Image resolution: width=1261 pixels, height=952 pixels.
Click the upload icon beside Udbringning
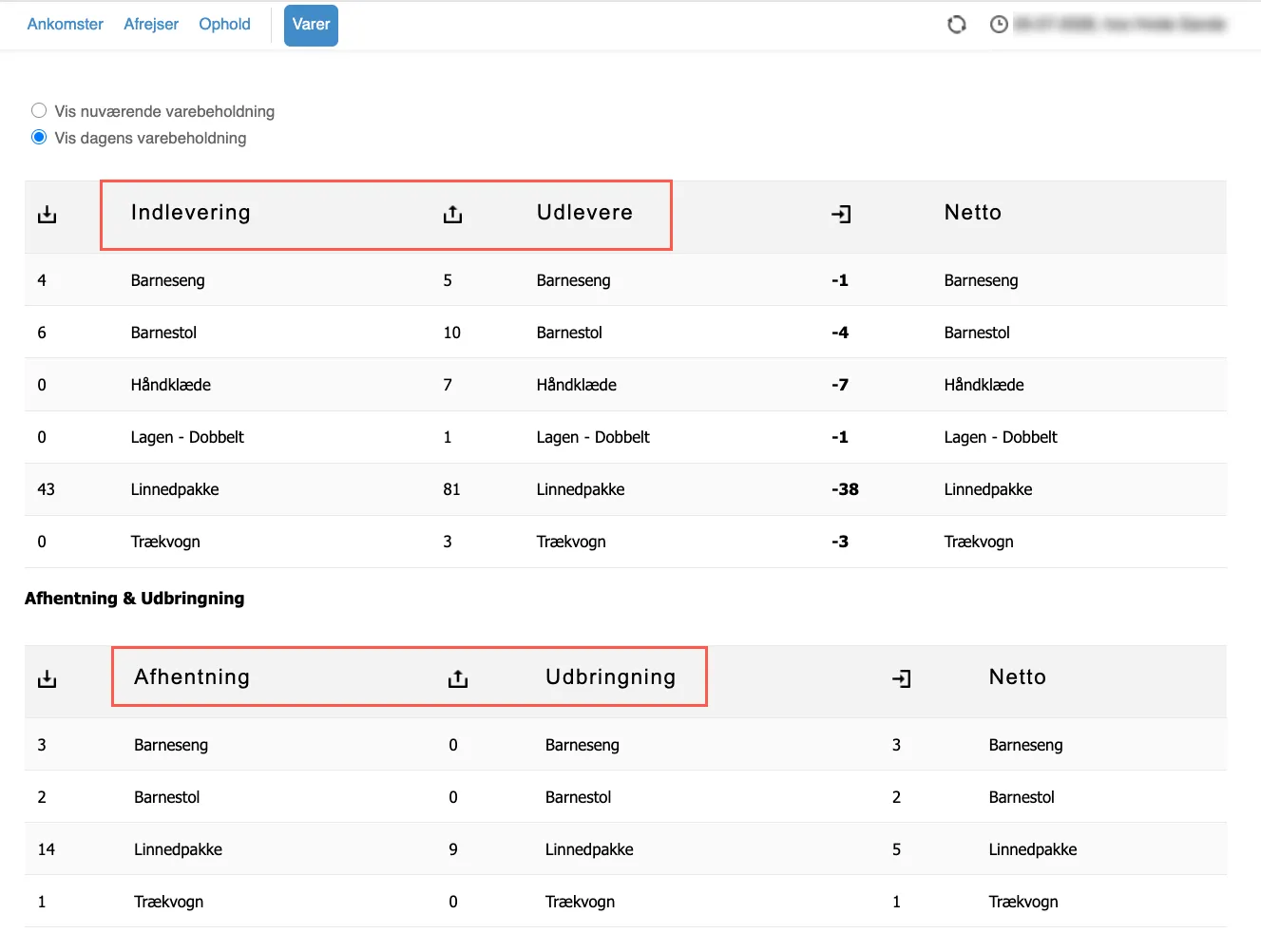tap(458, 678)
